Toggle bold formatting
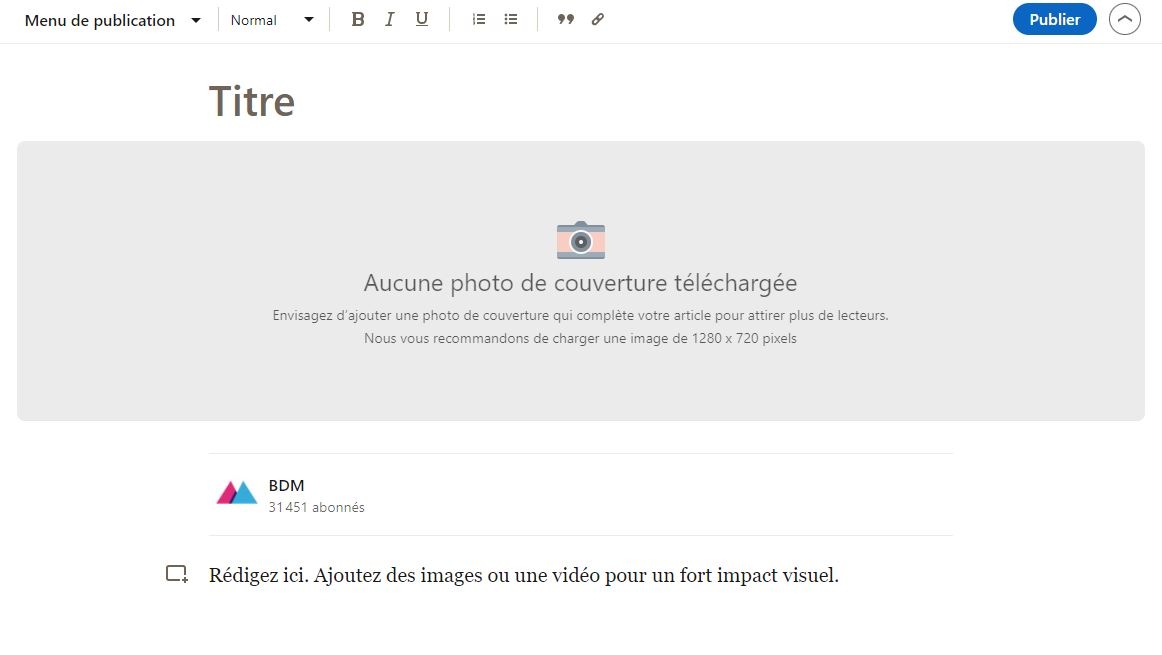 pyautogui.click(x=358, y=20)
